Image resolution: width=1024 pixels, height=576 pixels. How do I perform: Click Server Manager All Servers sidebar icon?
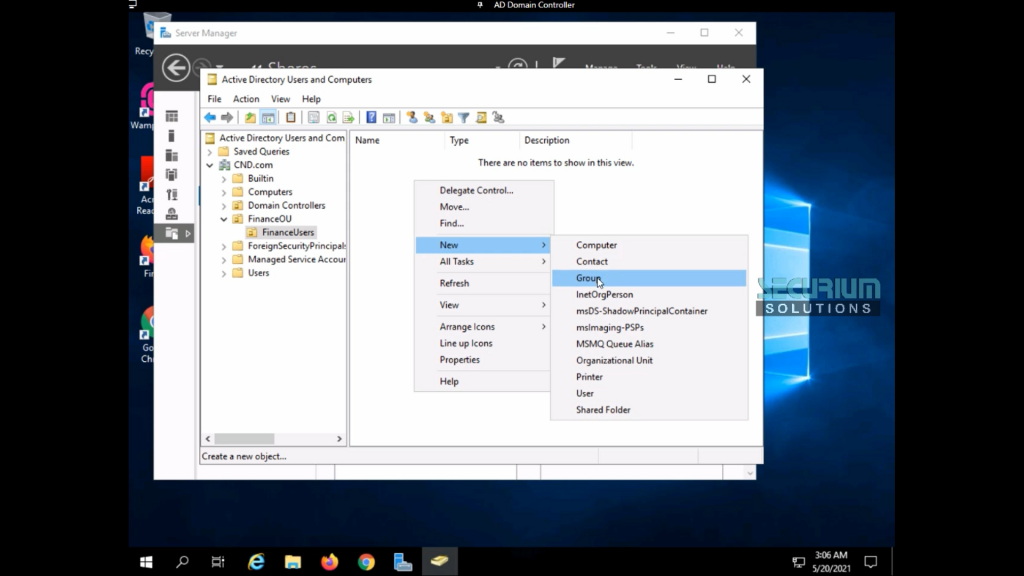pyautogui.click(x=172, y=155)
